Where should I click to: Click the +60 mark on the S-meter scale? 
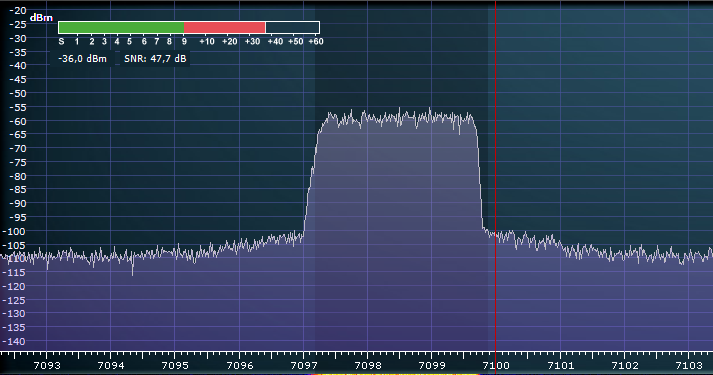(316, 41)
